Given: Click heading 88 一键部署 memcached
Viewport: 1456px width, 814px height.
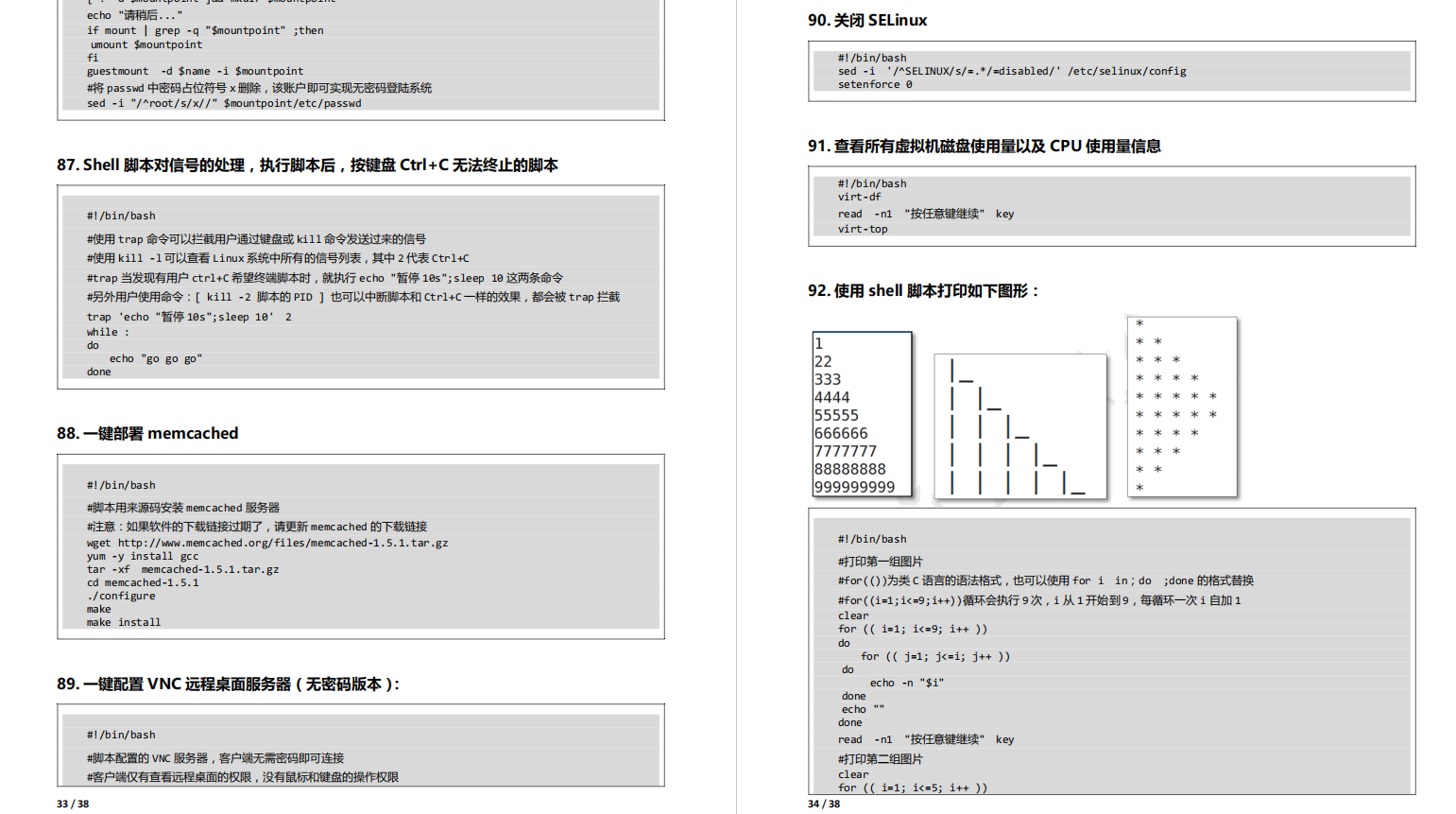Looking at the screenshot, I should 147,433.
